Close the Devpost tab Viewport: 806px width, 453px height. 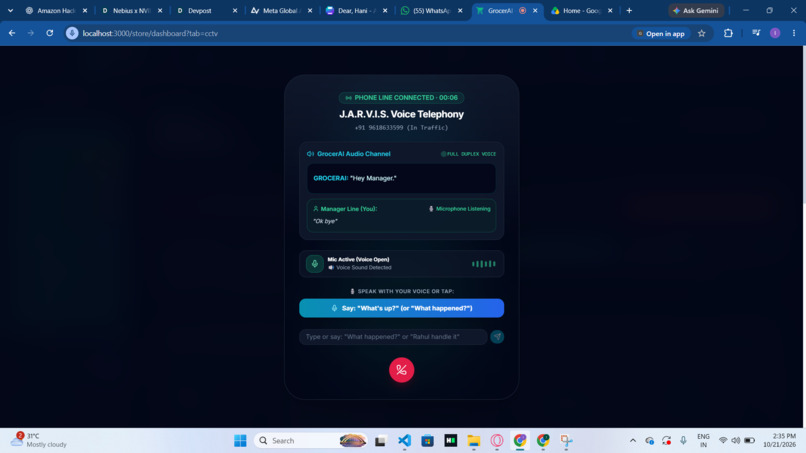[x=235, y=10]
